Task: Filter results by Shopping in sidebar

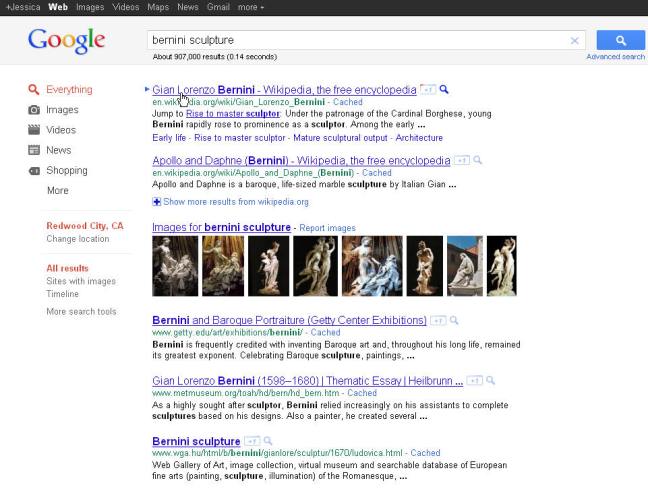Action: (x=66, y=171)
